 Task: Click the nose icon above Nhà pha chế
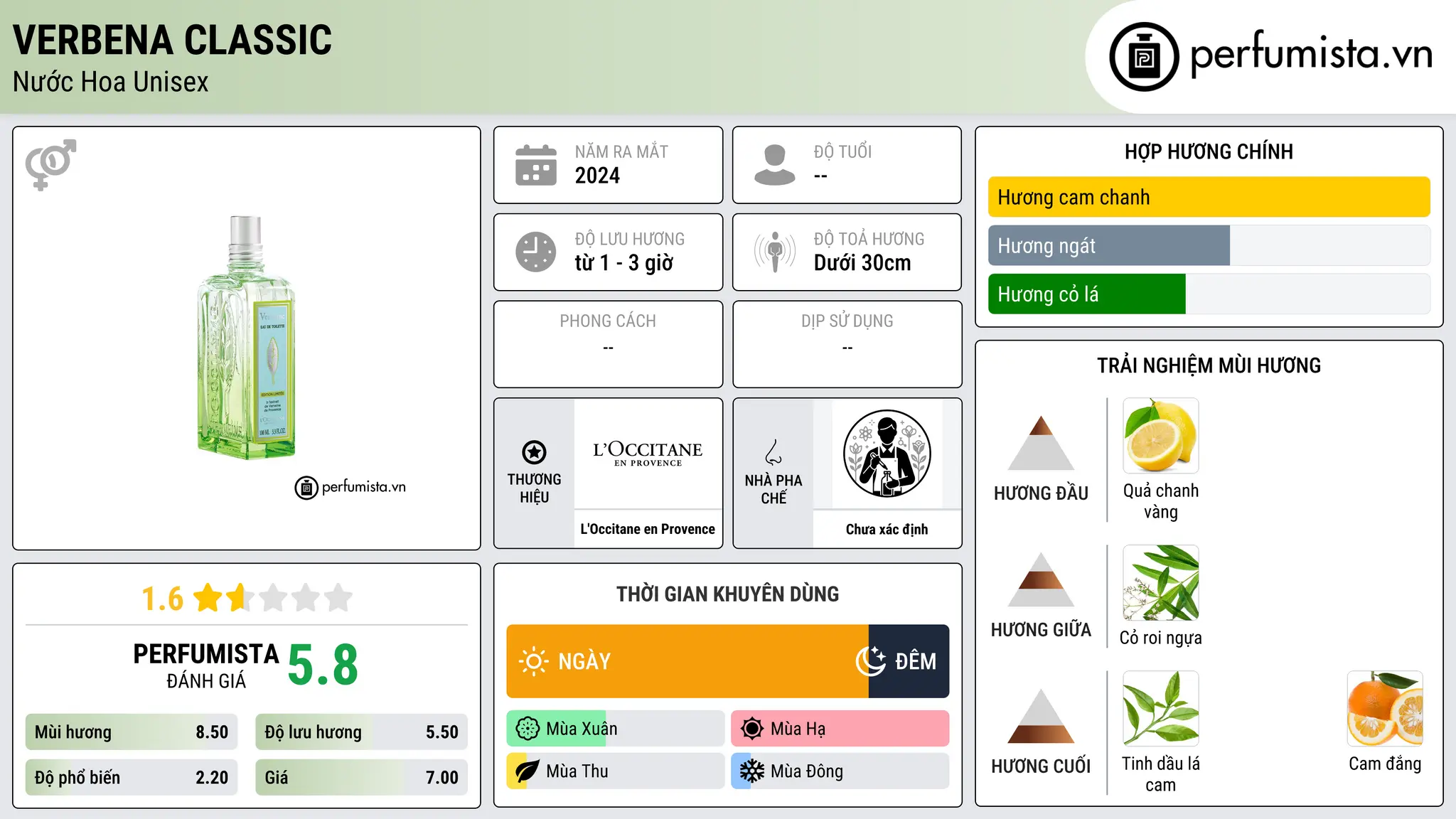(773, 452)
